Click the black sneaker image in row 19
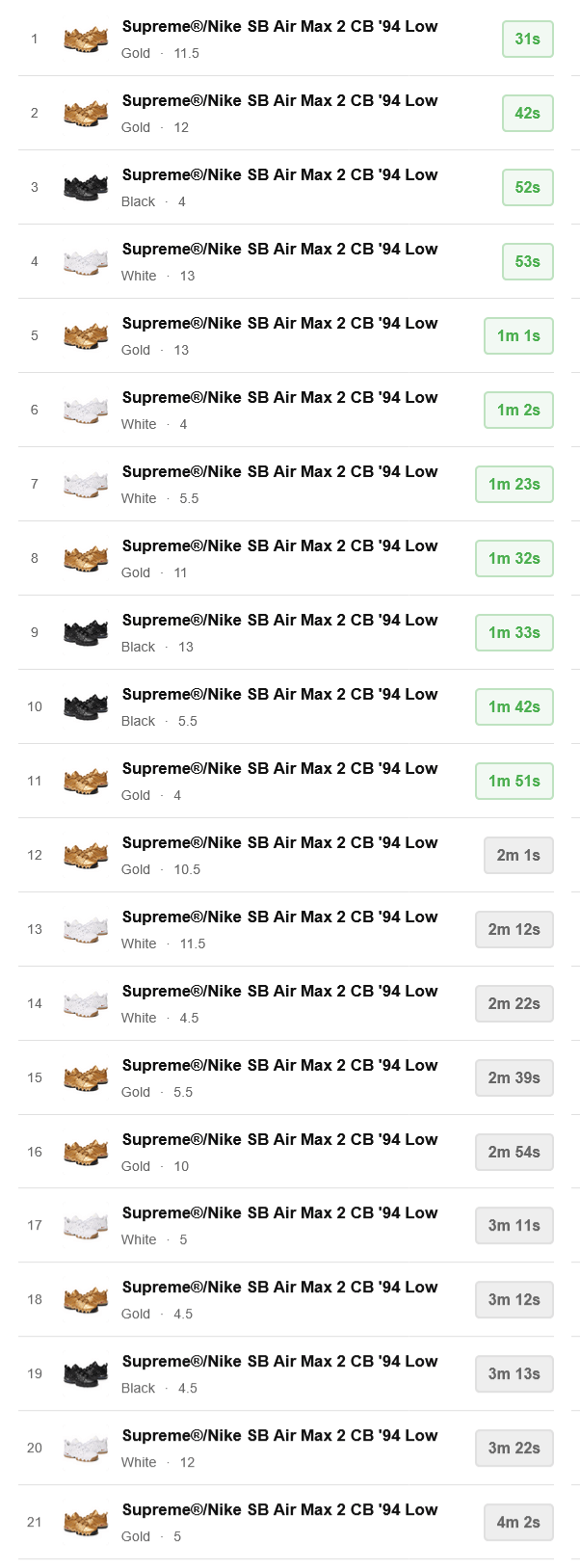The width and height of the screenshot is (580, 1568). click(86, 1374)
